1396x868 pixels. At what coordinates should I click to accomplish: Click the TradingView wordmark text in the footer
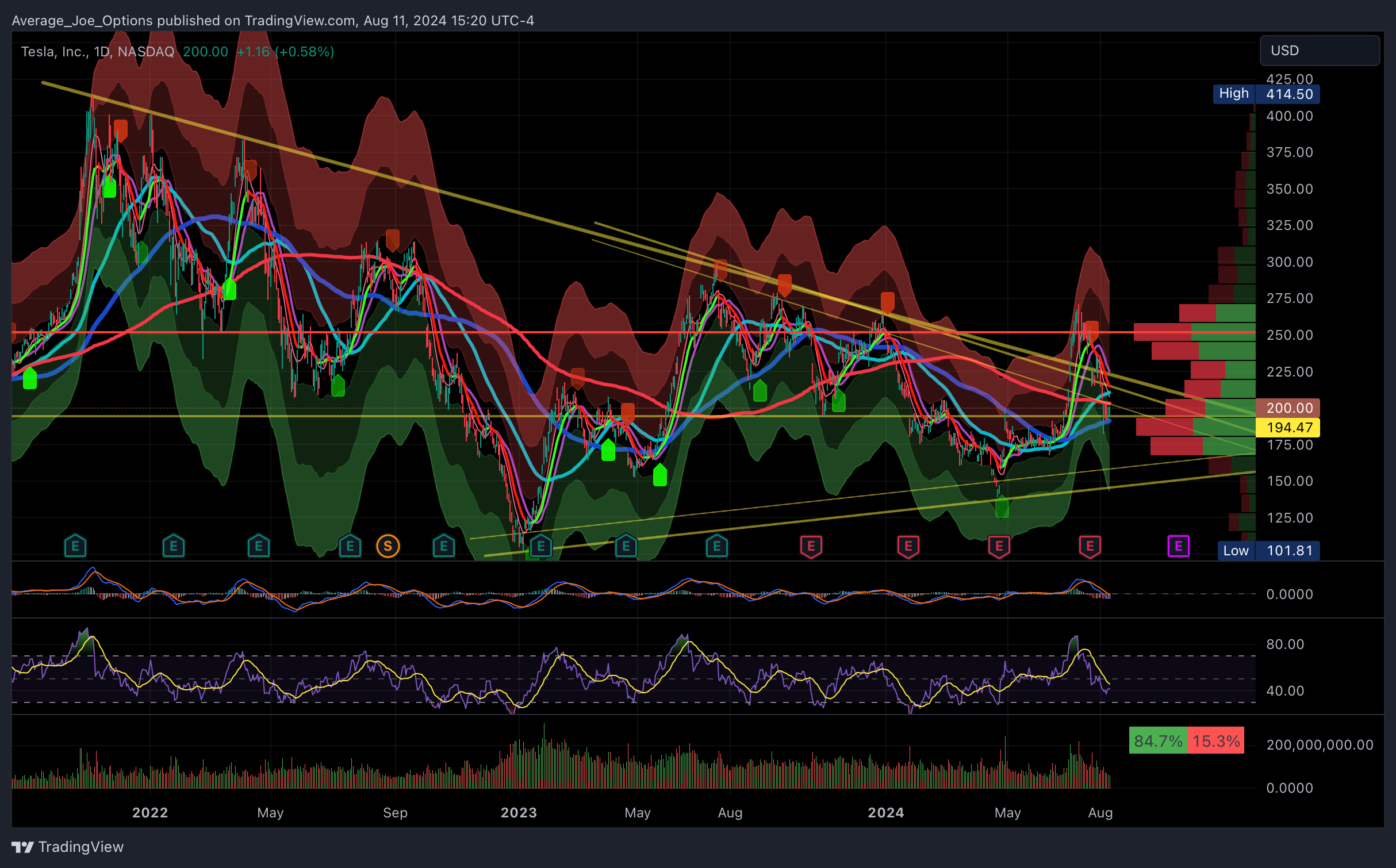[x=81, y=847]
